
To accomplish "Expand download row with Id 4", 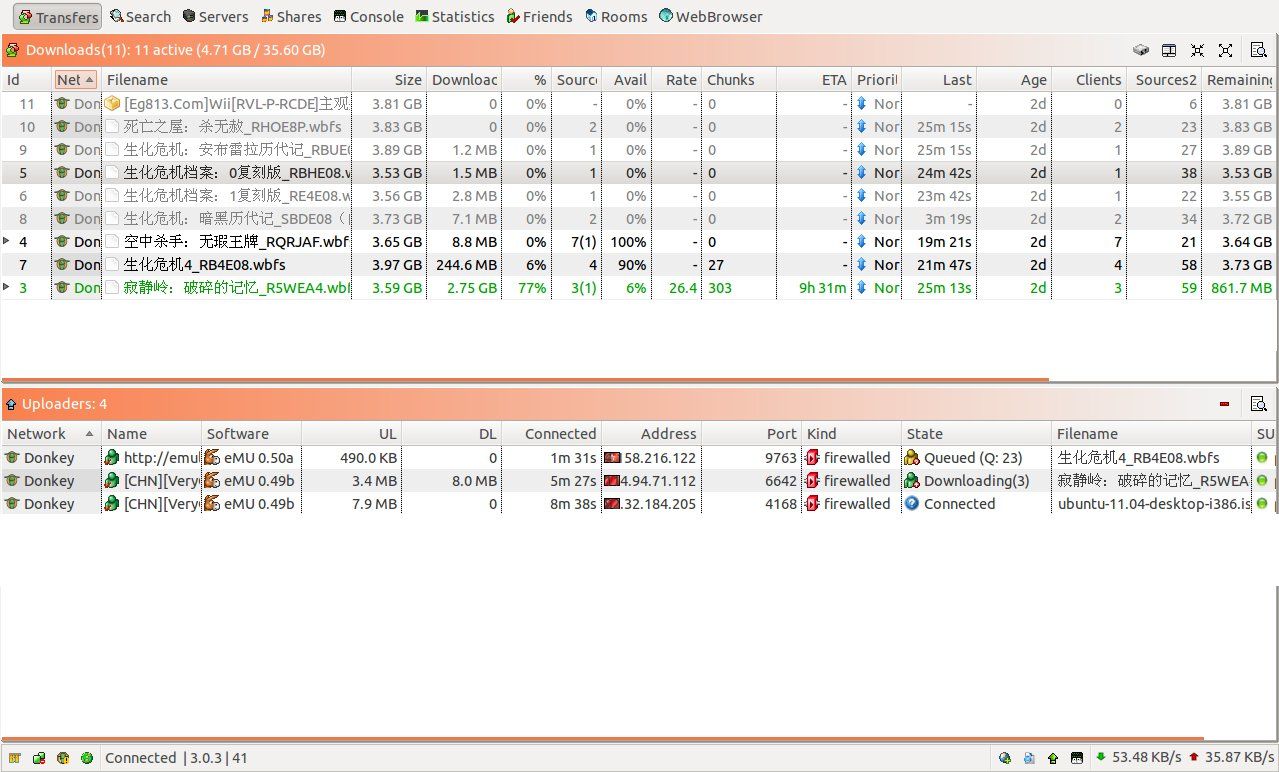I will [8, 241].
